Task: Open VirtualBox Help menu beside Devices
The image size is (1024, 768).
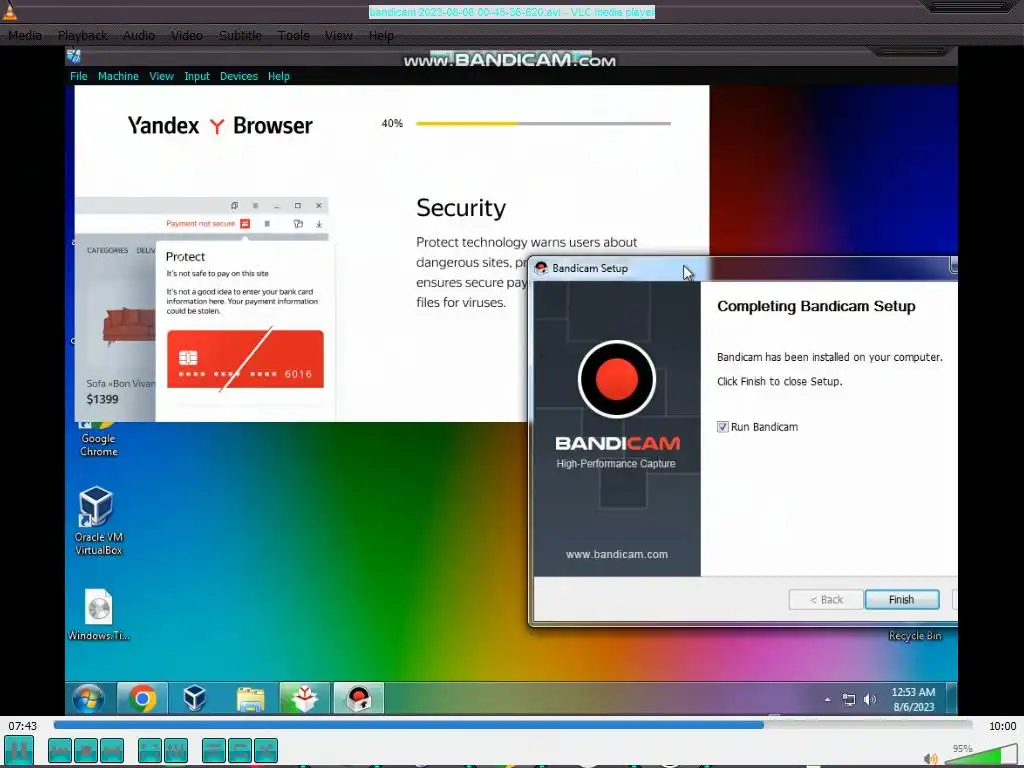Action: (279, 76)
